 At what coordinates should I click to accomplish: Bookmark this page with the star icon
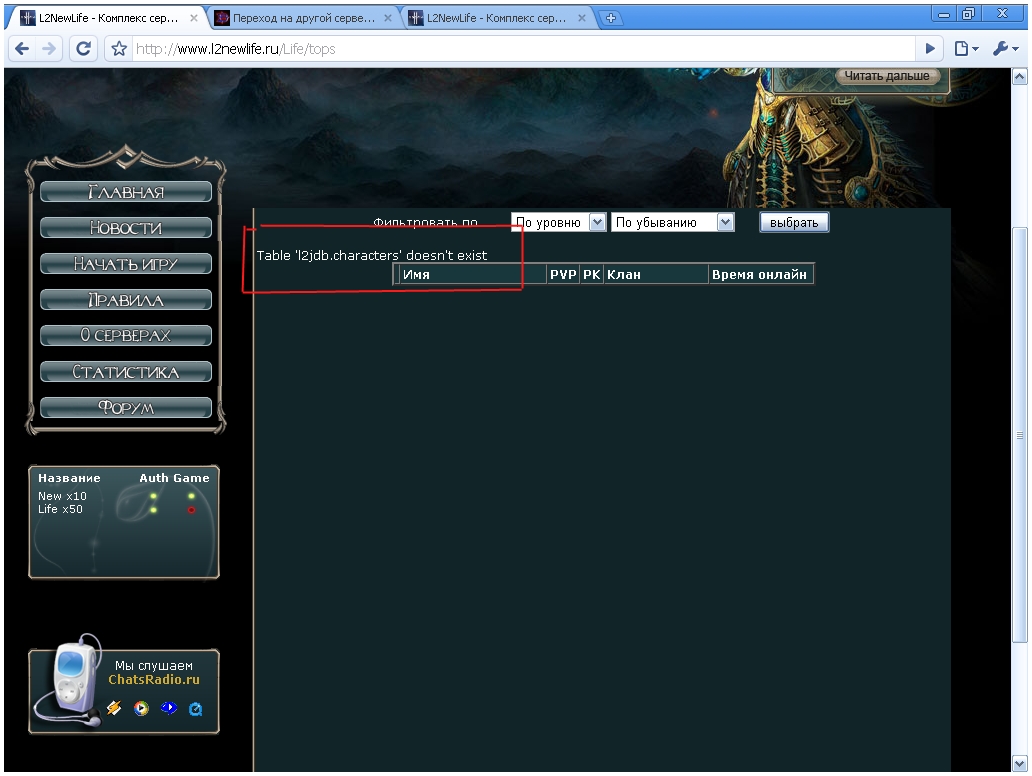[x=119, y=48]
